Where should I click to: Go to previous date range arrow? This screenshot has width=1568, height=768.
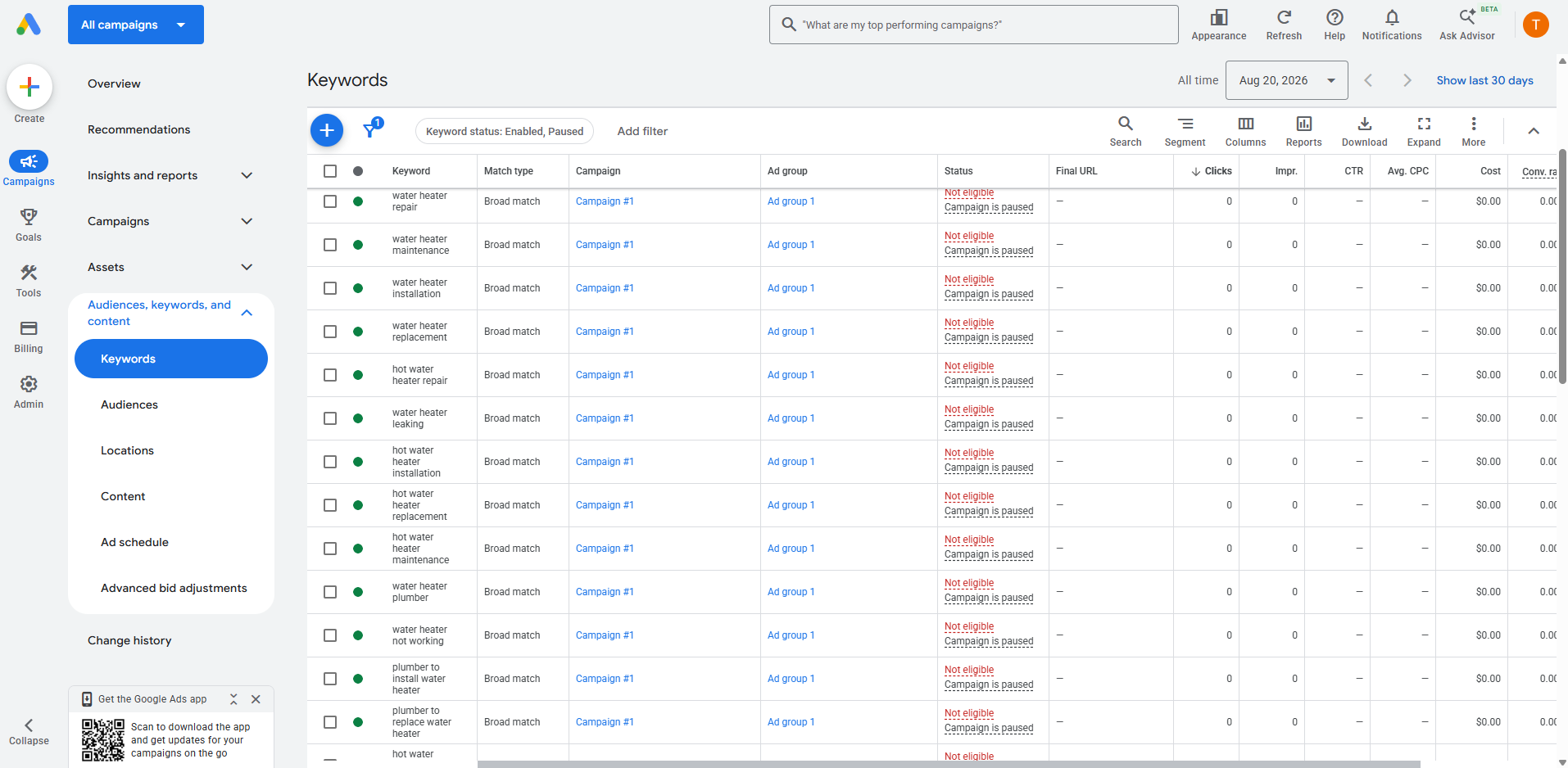[x=1368, y=80]
